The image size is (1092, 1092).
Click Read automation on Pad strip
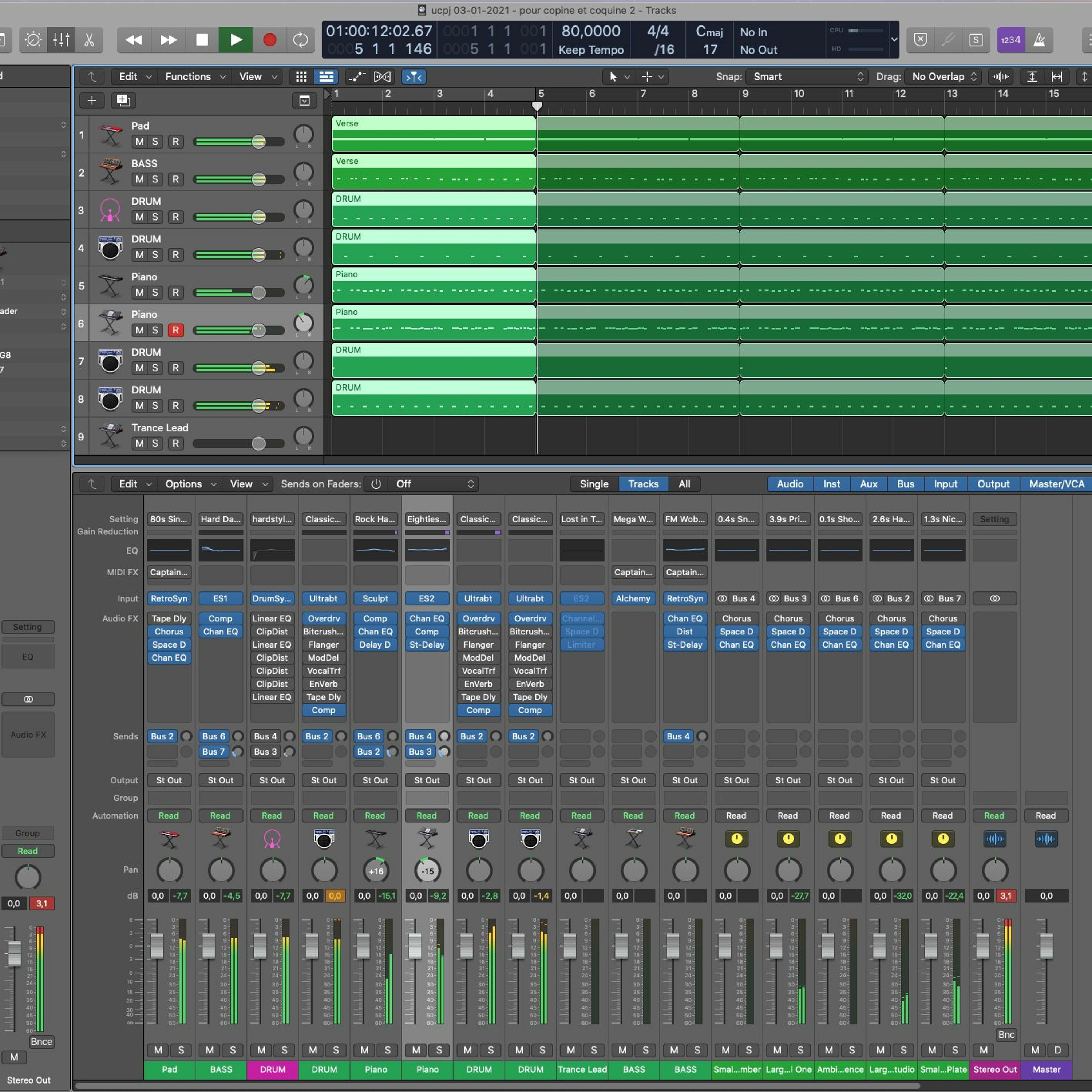169,816
